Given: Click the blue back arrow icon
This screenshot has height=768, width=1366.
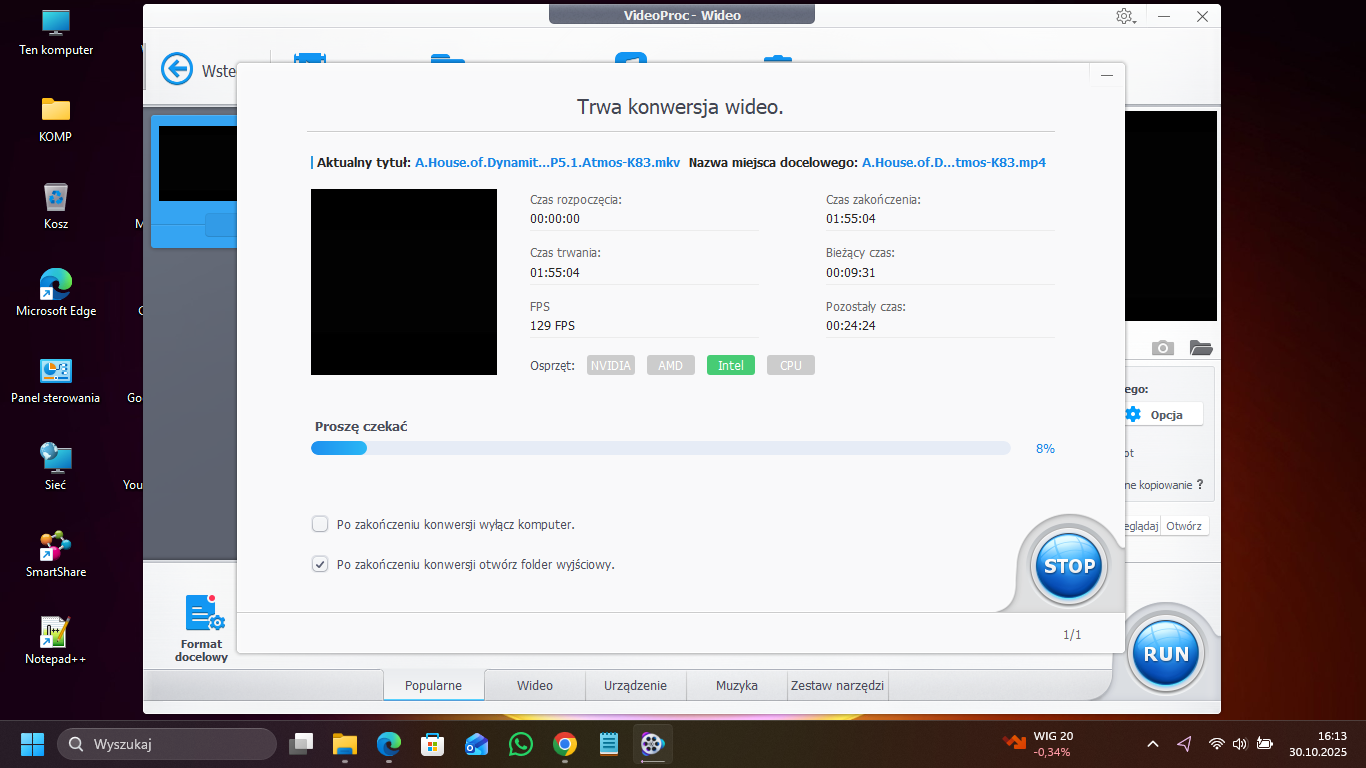Looking at the screenshot, I should coord(177,69).
